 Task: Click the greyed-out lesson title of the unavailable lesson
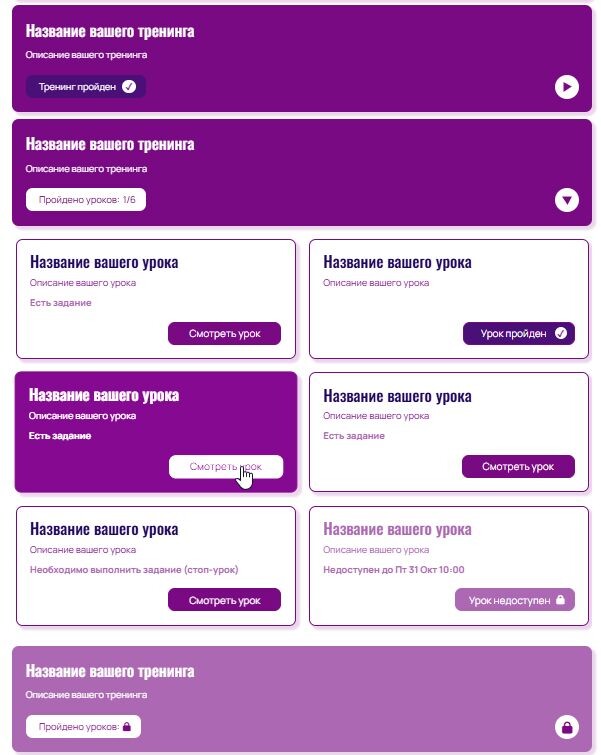coord(397,529)
